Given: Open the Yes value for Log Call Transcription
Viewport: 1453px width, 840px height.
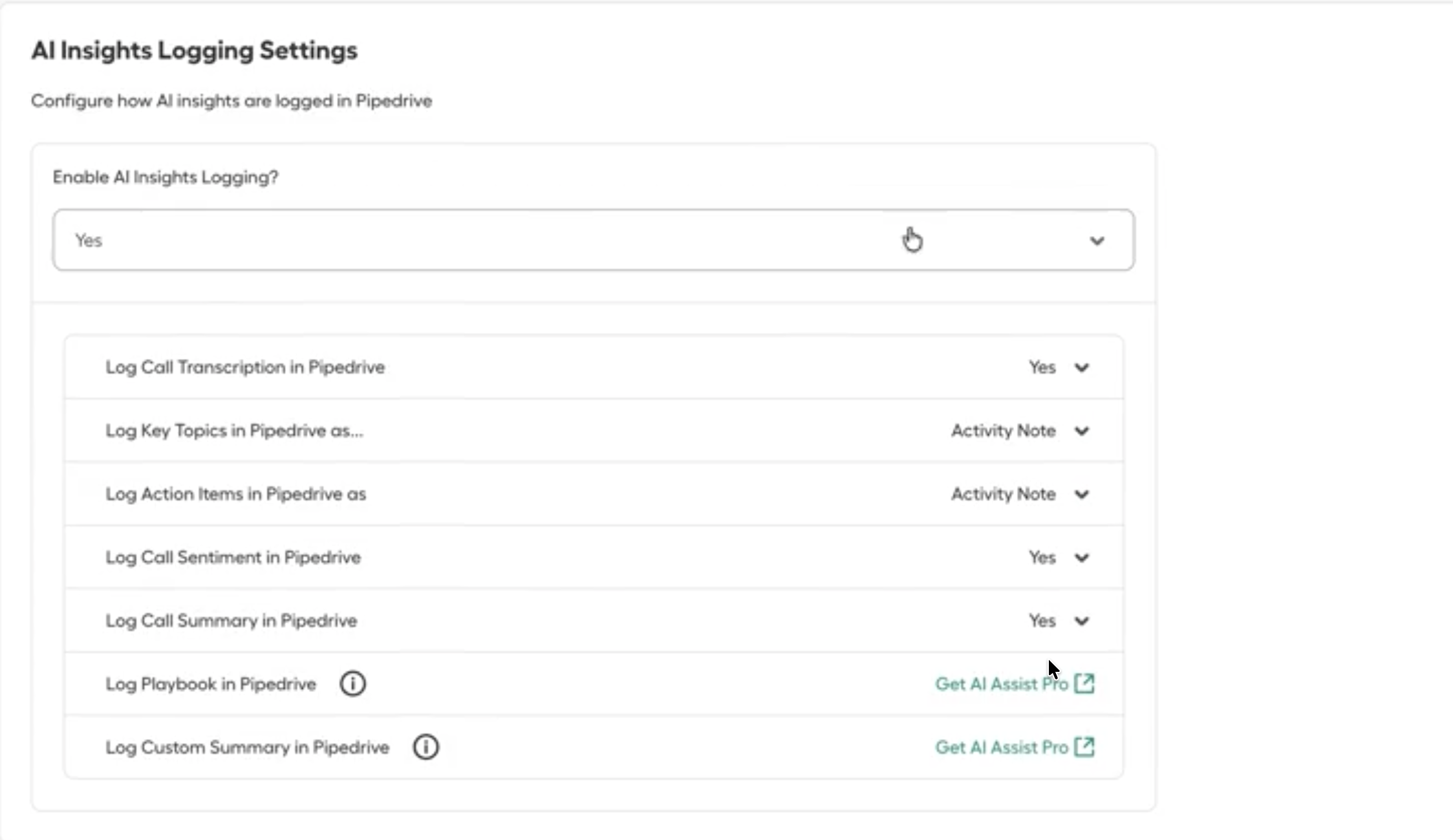Looking at the screenshot, I should tap(1042, 367).
